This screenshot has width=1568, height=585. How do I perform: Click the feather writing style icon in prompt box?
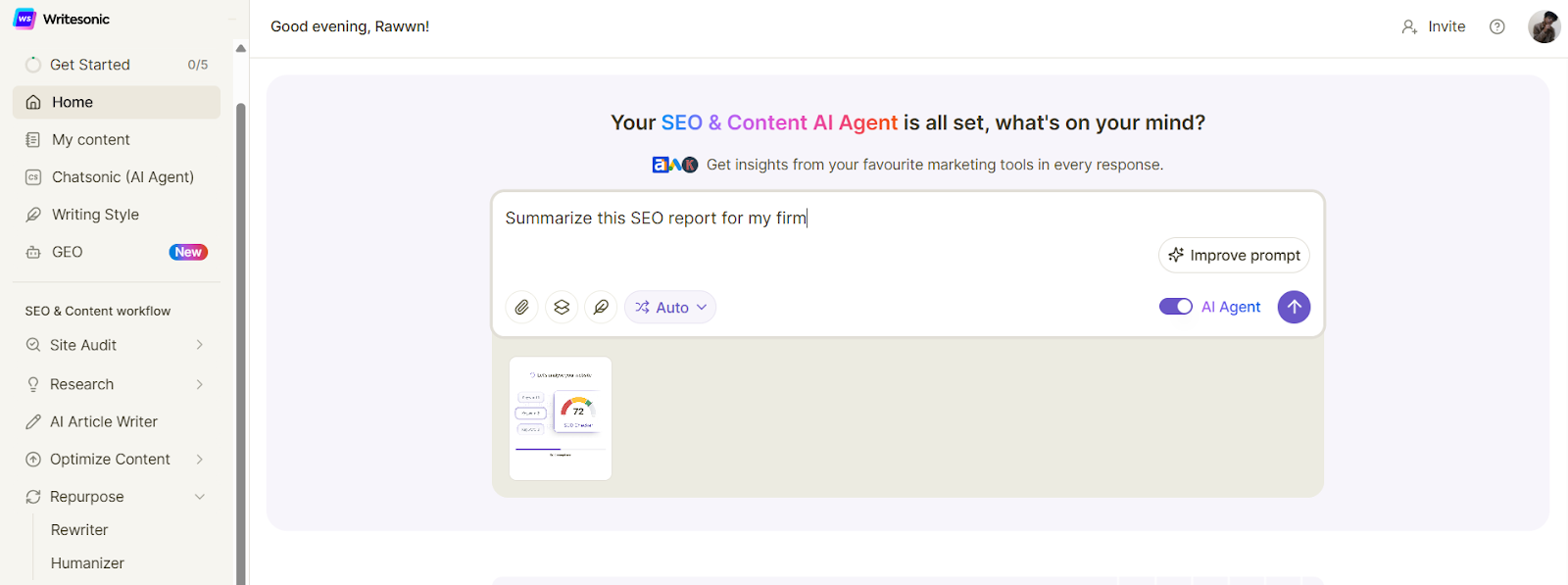coord(601,307)
